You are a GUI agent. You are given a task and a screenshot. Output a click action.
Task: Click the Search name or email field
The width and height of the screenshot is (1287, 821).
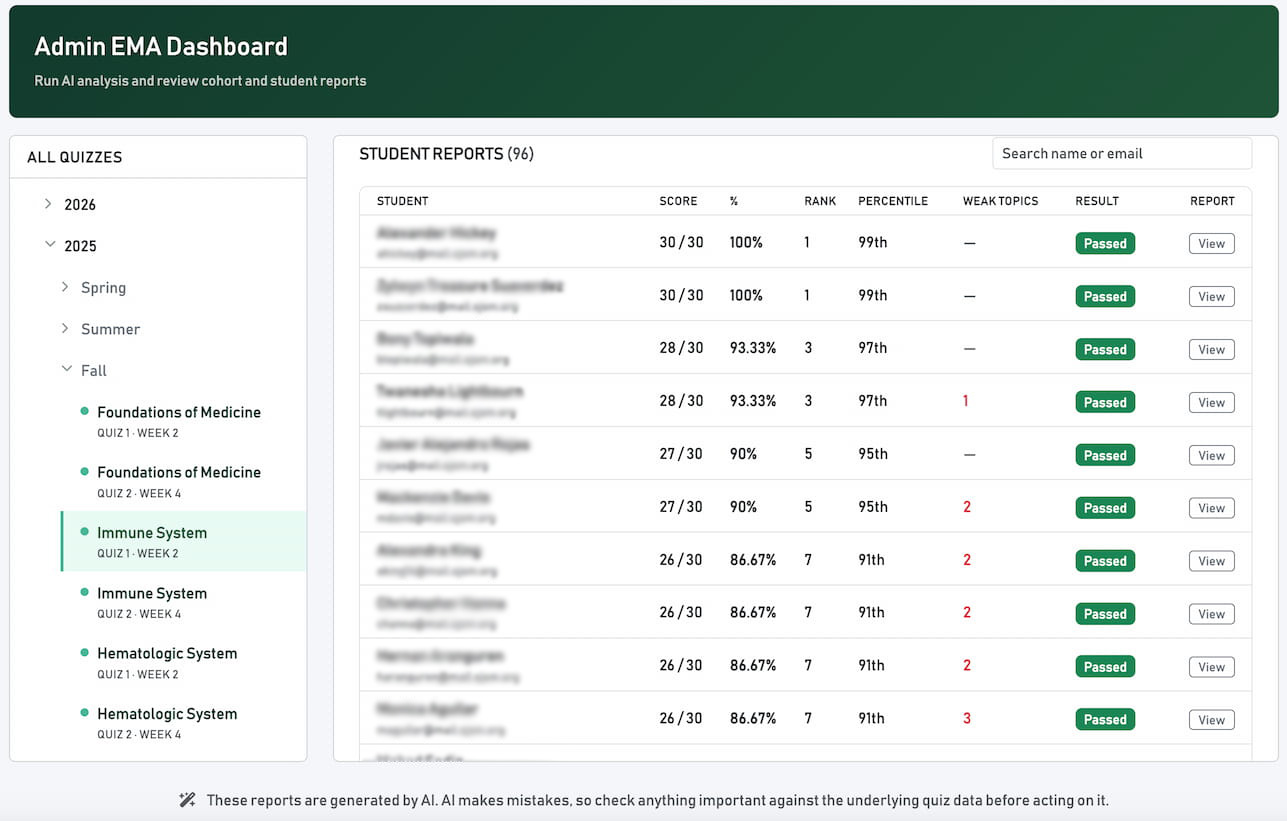point(1121,153)
